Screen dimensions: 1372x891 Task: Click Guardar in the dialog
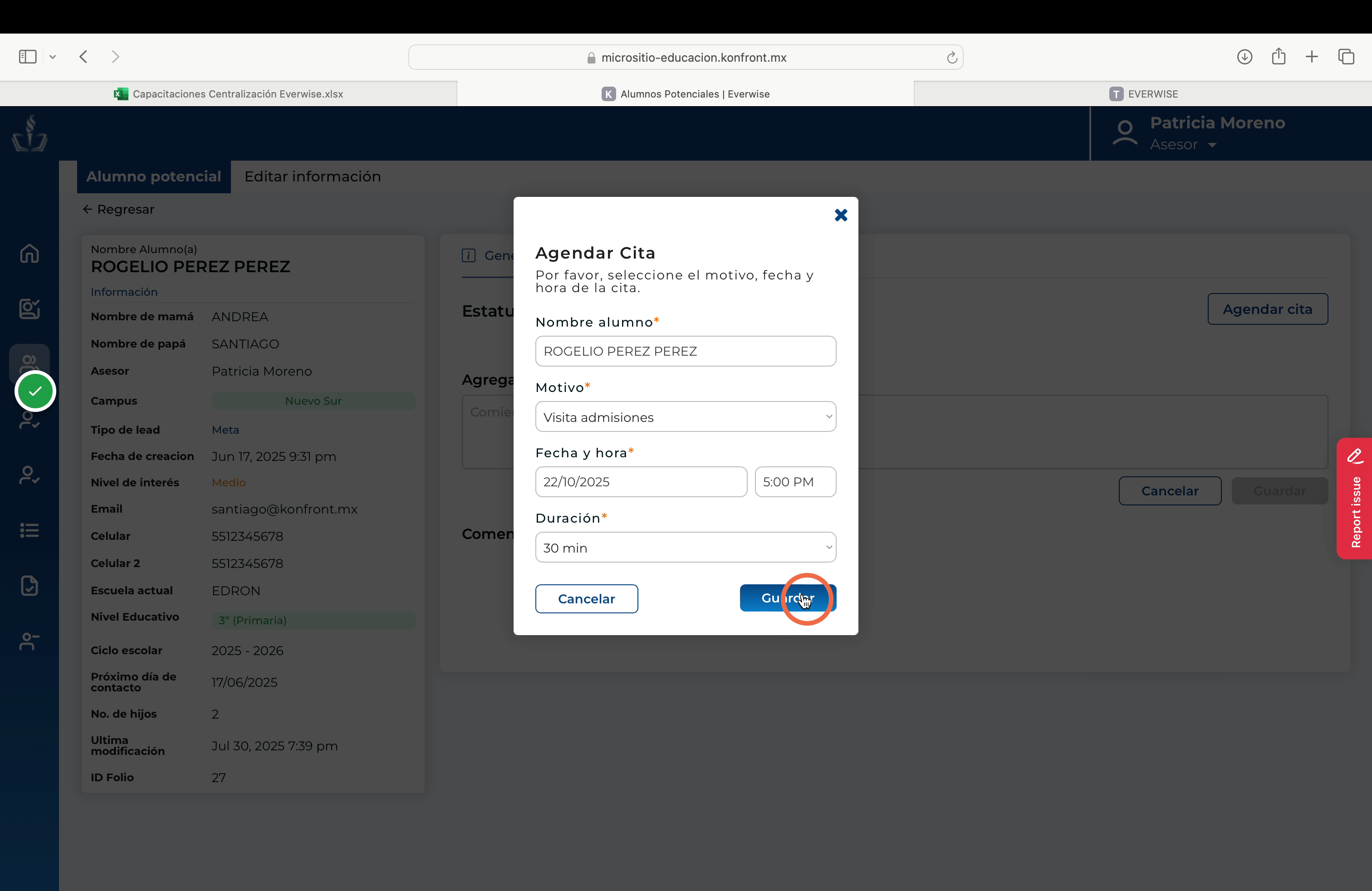click(x=788, y=598)
